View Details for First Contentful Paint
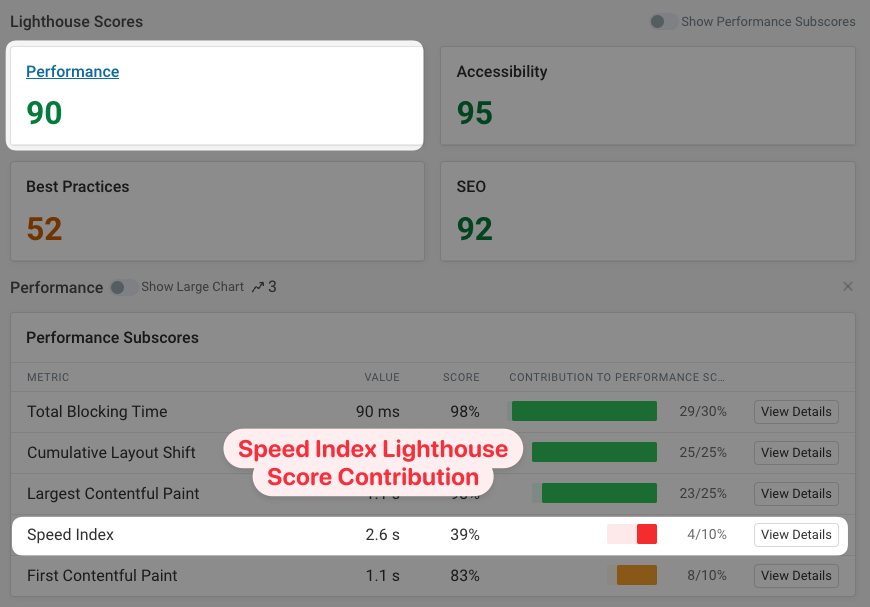The height and width of the screenshot is (607, 870). coord(795,575)
